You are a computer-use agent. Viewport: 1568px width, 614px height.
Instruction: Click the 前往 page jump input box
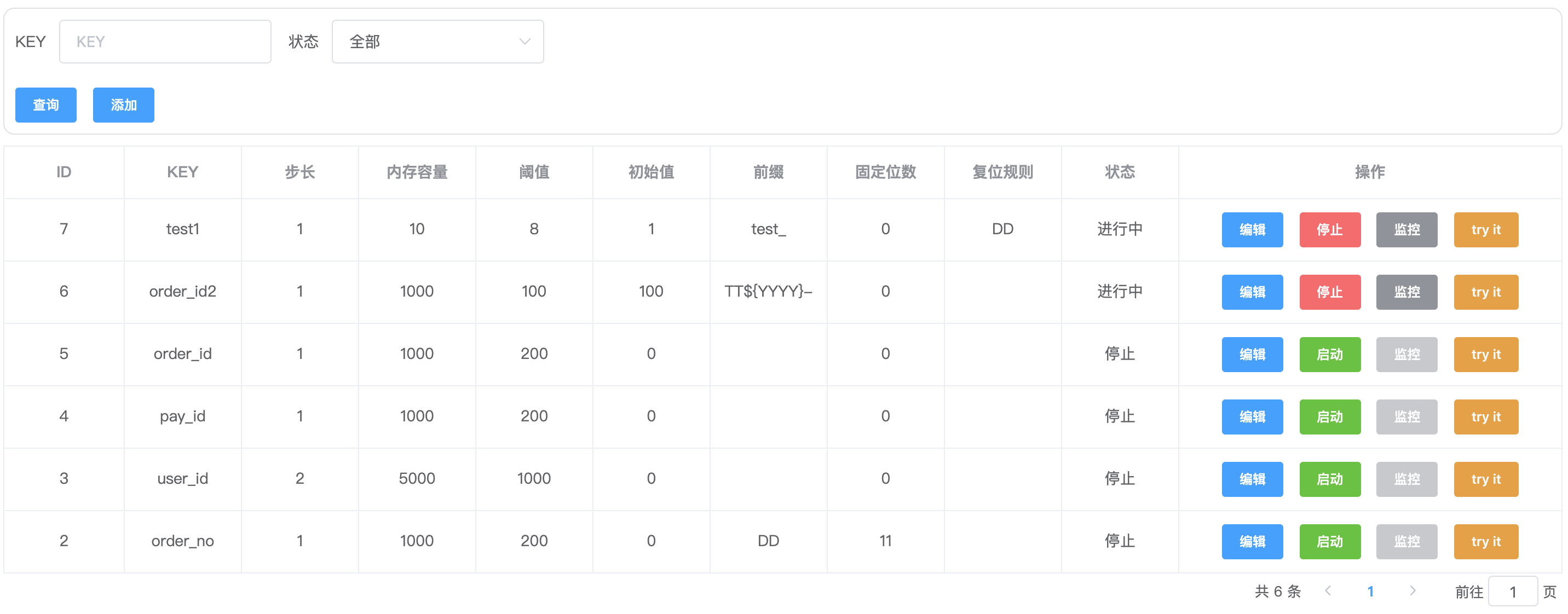(1512, 591)
